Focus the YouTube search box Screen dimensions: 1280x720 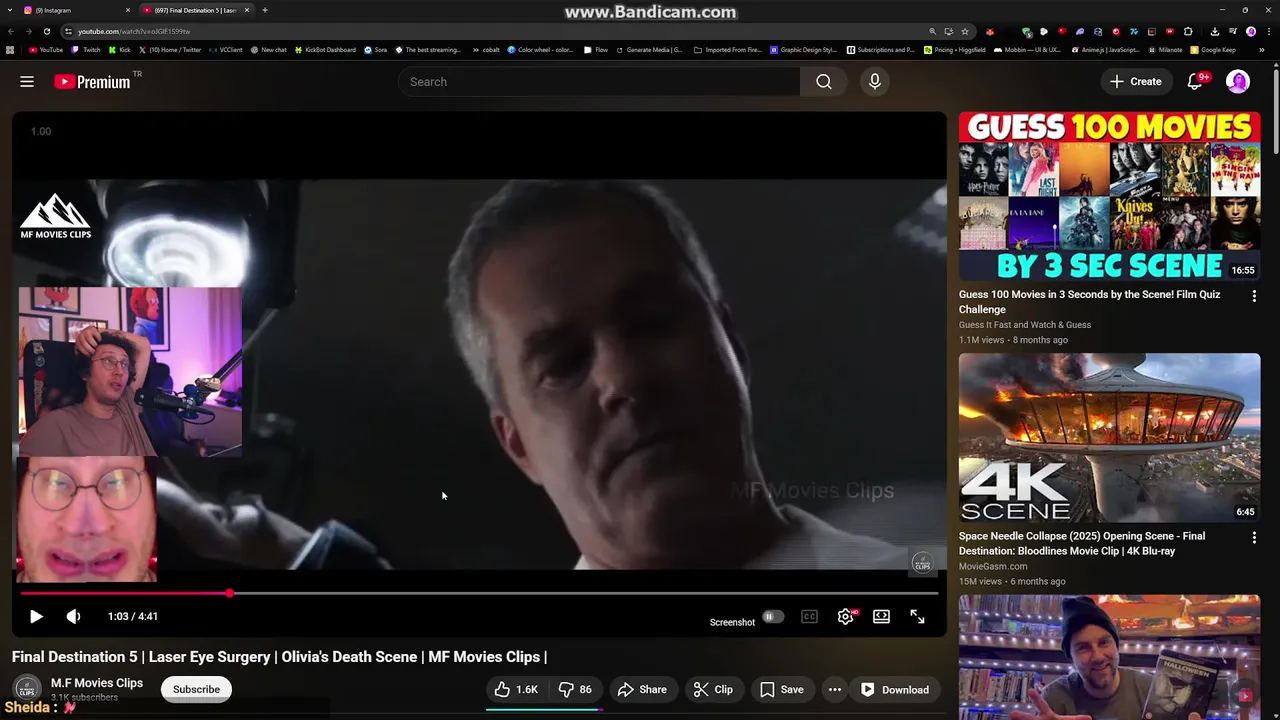click(x=598, y=82)
